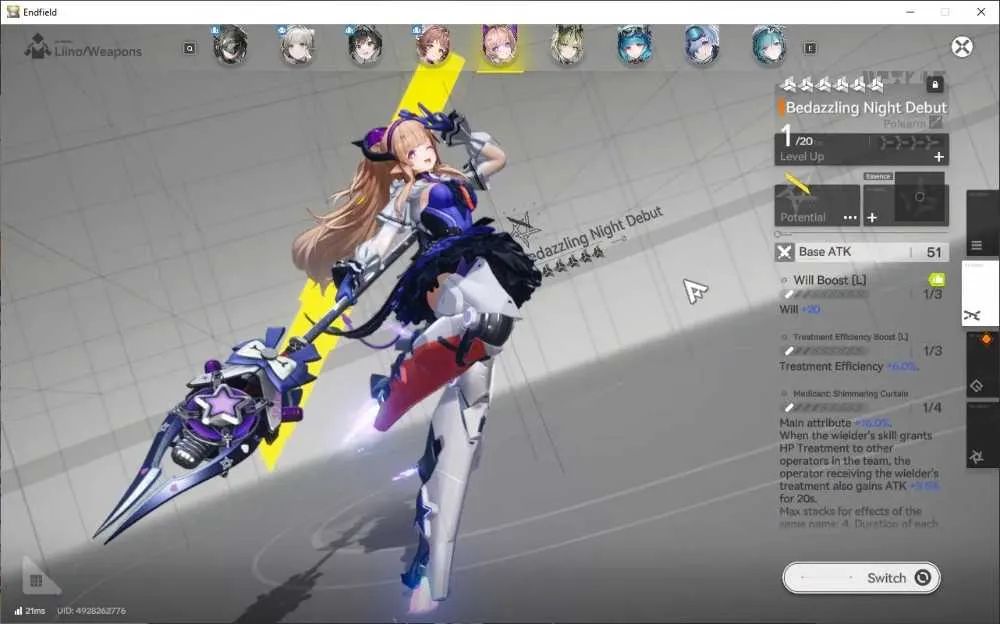This screenshot has width=1000, height=624.
Task: Select the green-blonde operator portrait
Action: coord(568,45)
